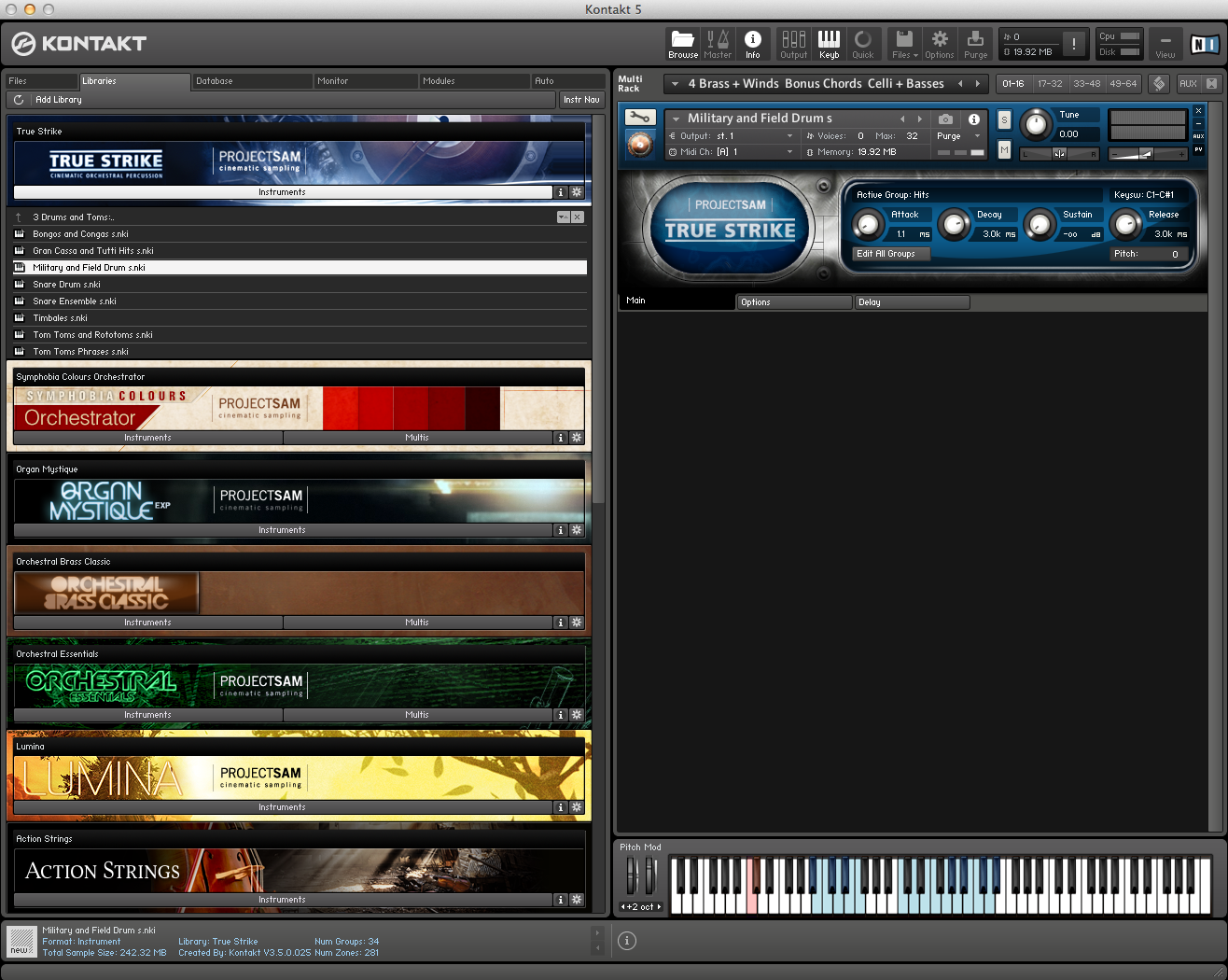Show rack page 49-64
The height and width of the screenshot is (980, 1228).
click(x=1123, y=83)
